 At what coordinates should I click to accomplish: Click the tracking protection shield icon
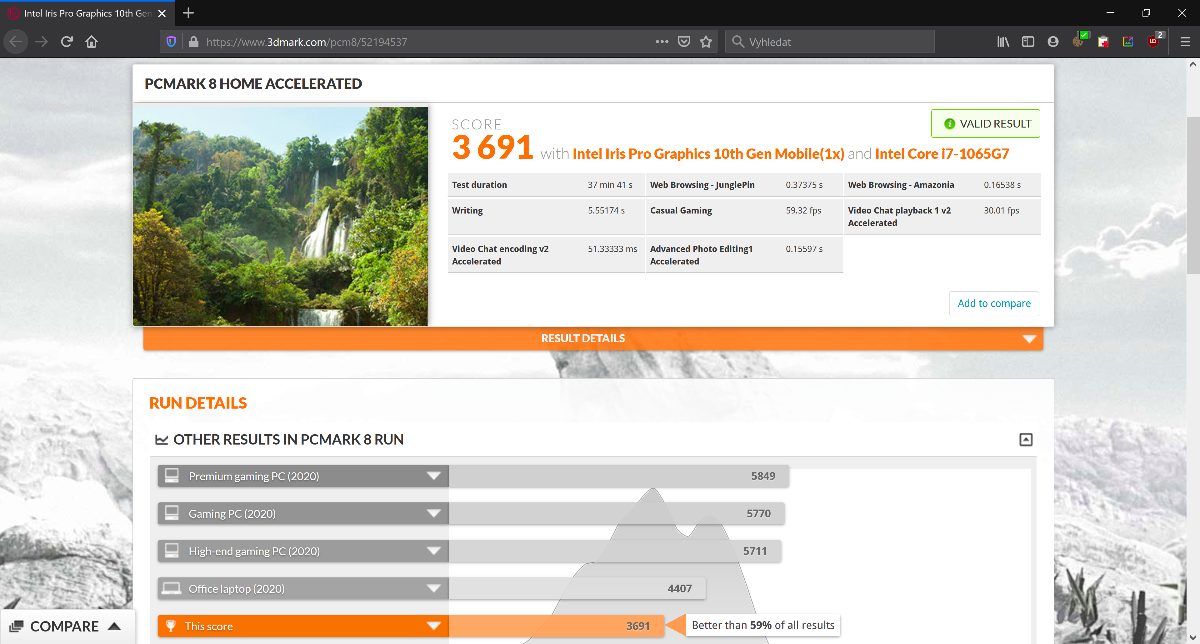170,42
